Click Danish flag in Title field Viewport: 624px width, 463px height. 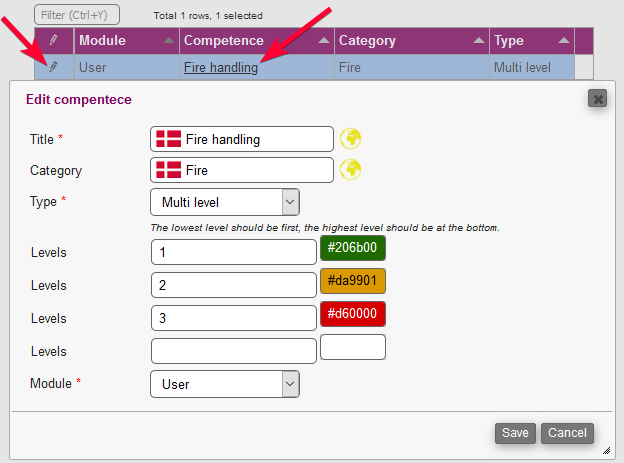[x=168, y=139]
